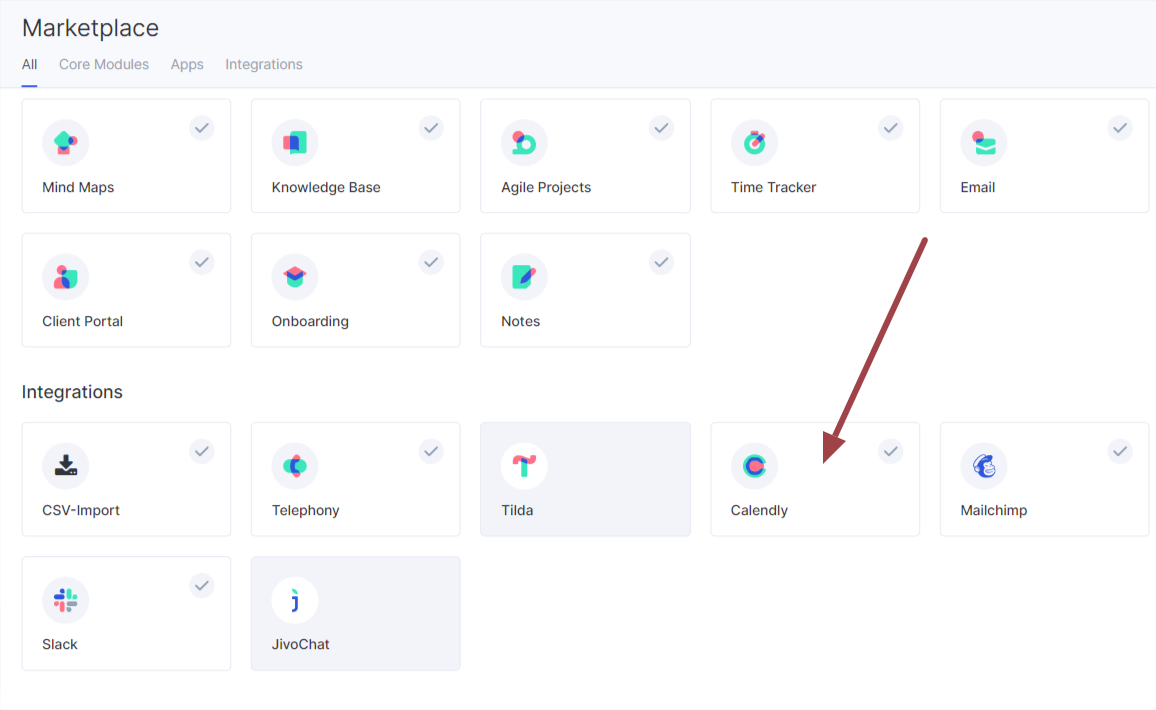
Task: Open the Onboarding icon
Action: pyautogui.click(x=295, y=276)
